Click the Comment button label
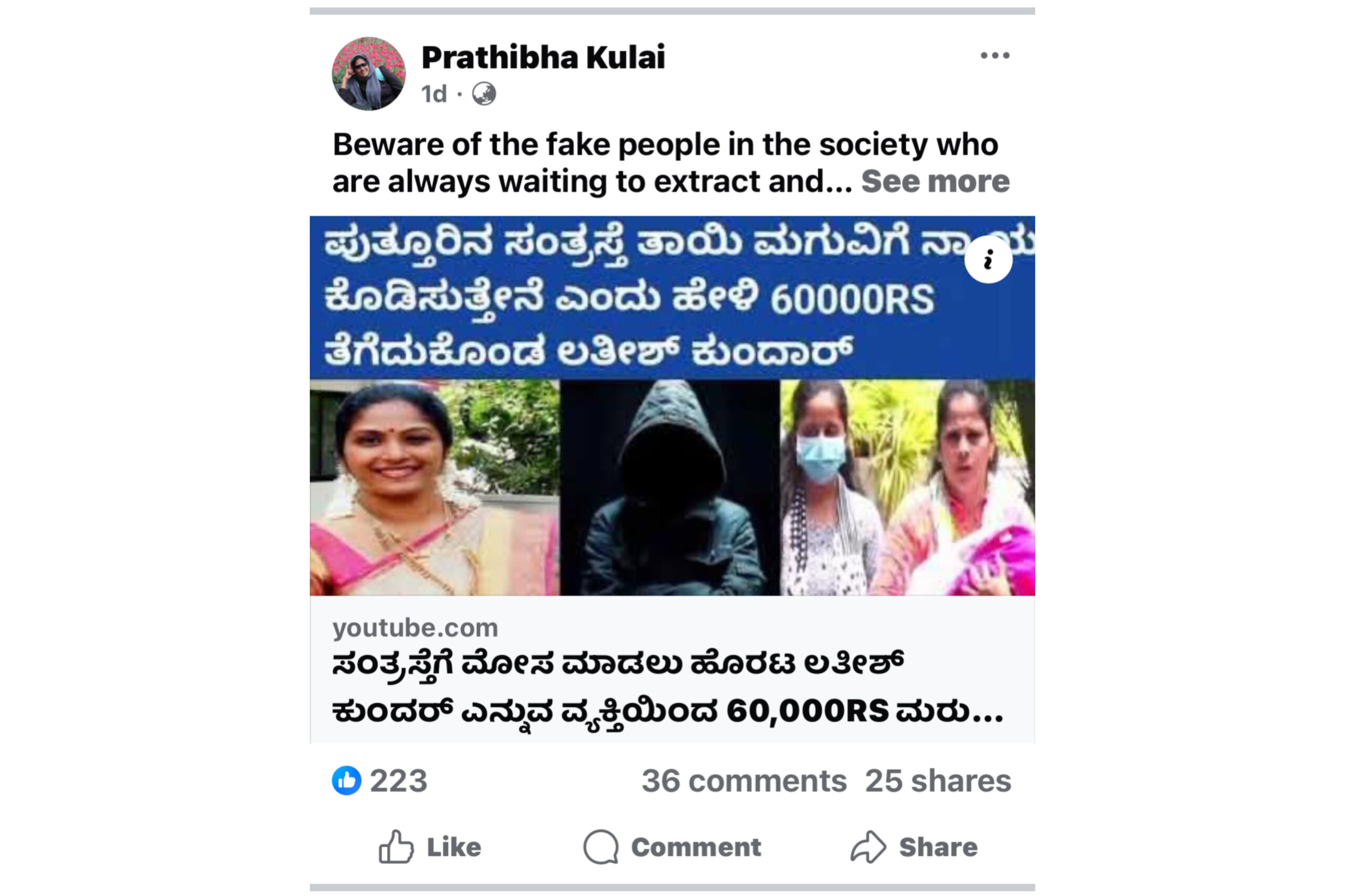 tap(696, 847)
